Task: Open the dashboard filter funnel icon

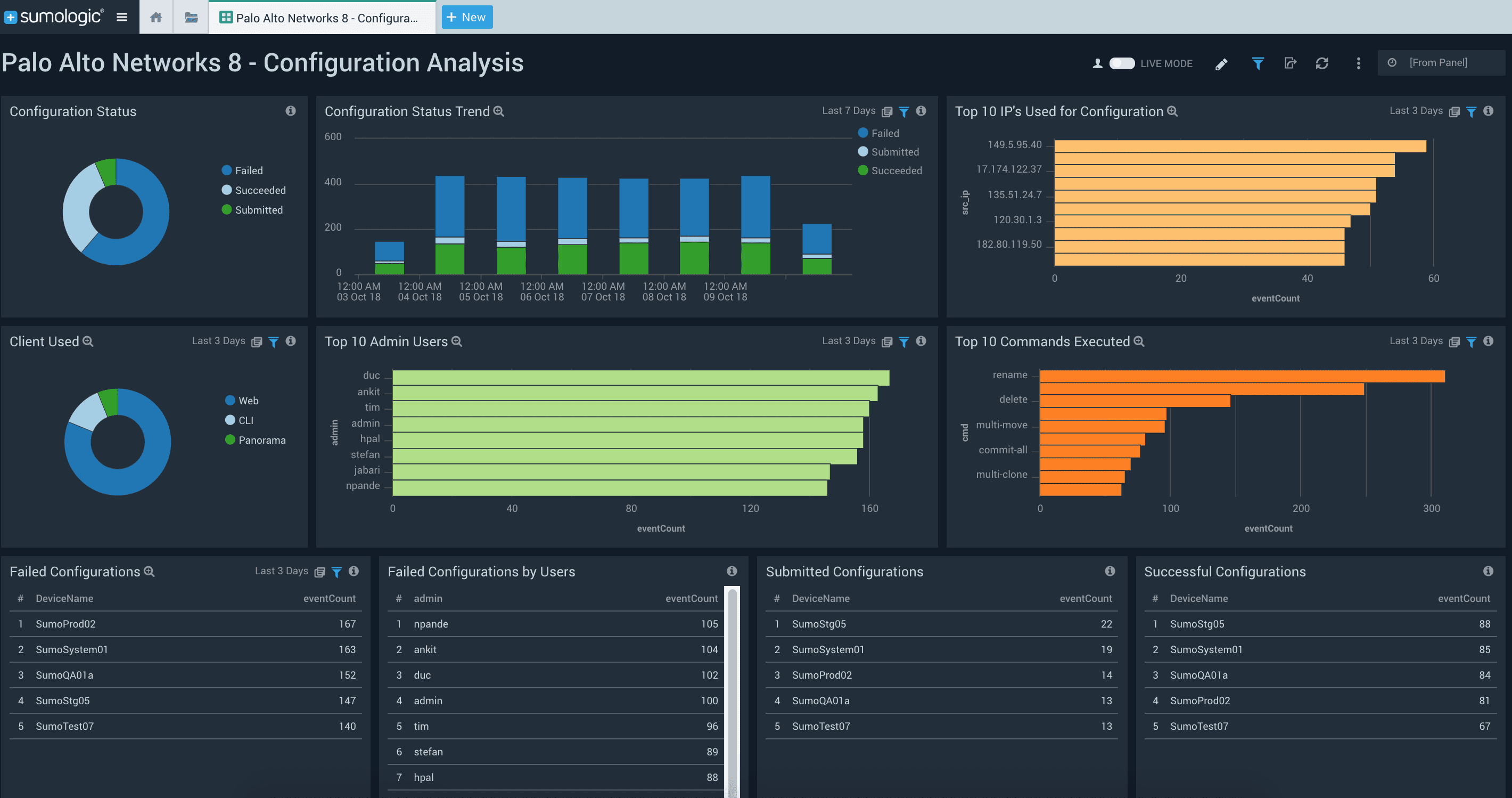Action: pyautogui.click(x=1258, y=63)
